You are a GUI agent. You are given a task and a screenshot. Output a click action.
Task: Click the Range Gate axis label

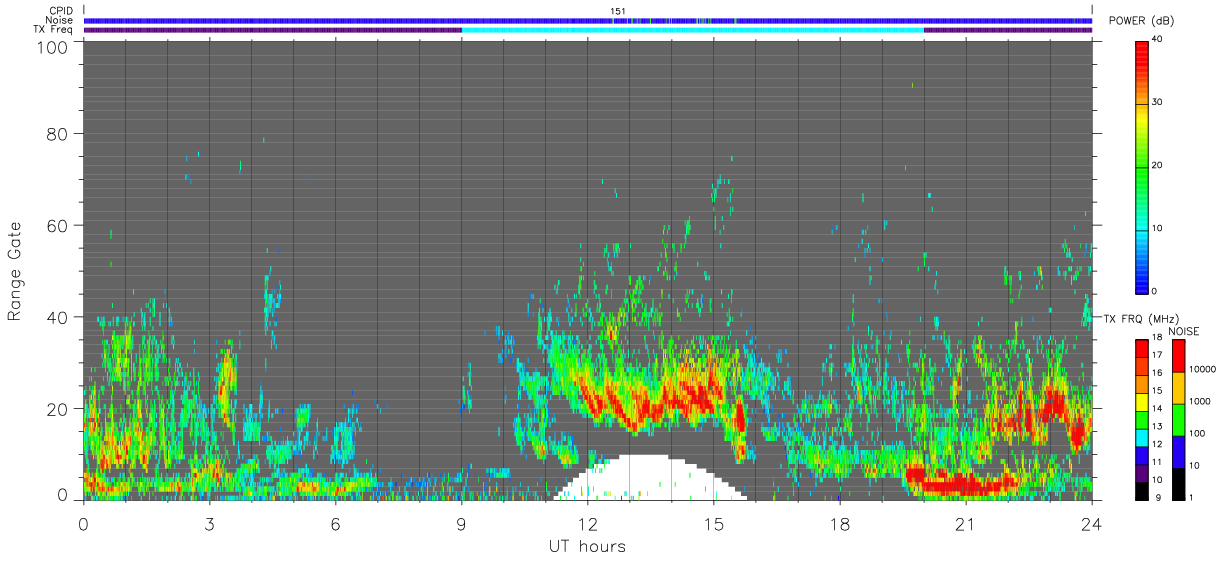coord(16,271)
